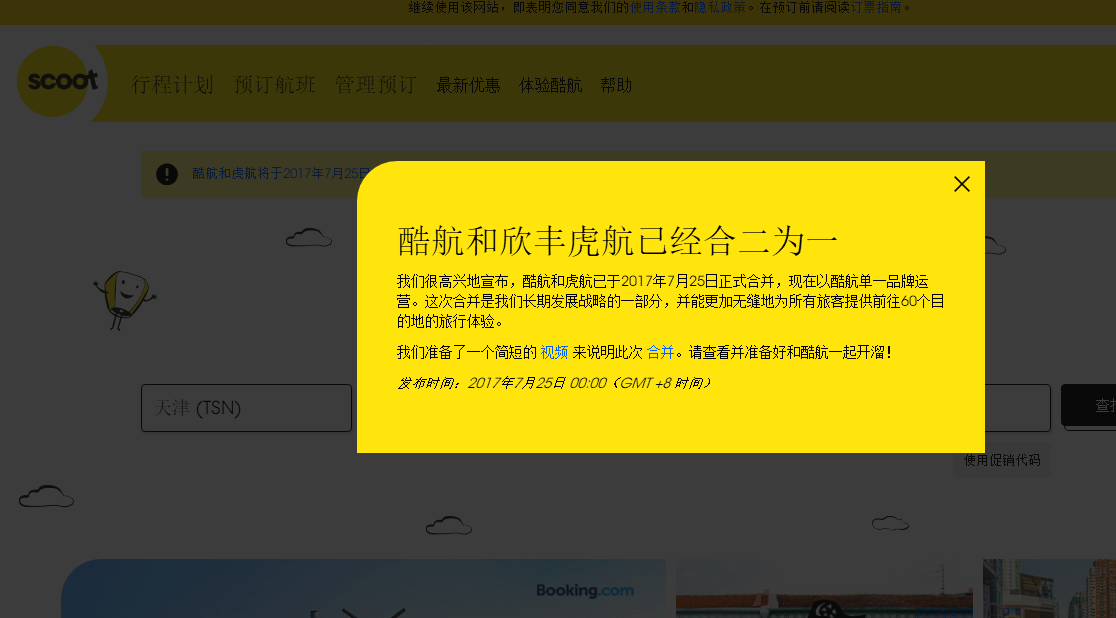Click the 天津 (TSN) departure field
The height and width of the screenshot is (618, 1116).
(246, 408)
